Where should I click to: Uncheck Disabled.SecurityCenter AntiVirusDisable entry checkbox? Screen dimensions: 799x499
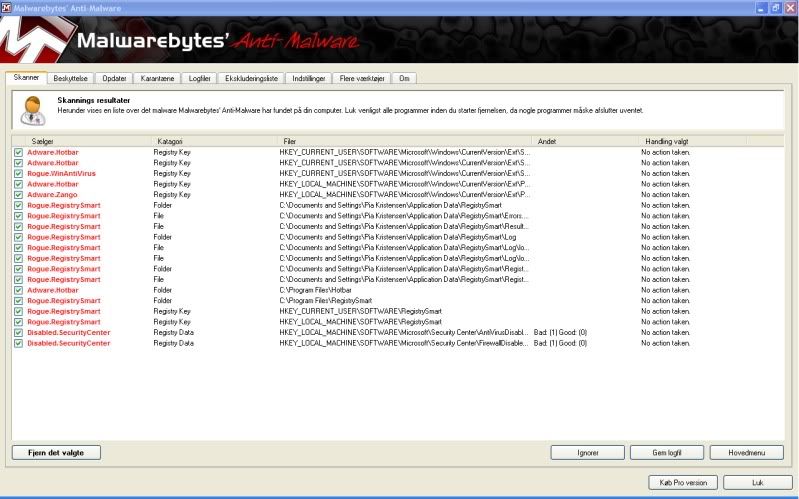tap(18, 332)
